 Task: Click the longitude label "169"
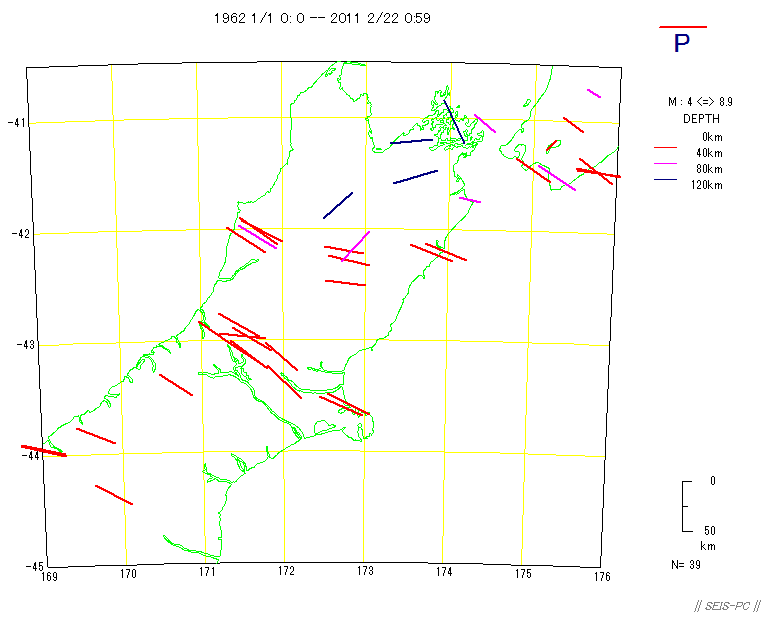click(49, 577)
